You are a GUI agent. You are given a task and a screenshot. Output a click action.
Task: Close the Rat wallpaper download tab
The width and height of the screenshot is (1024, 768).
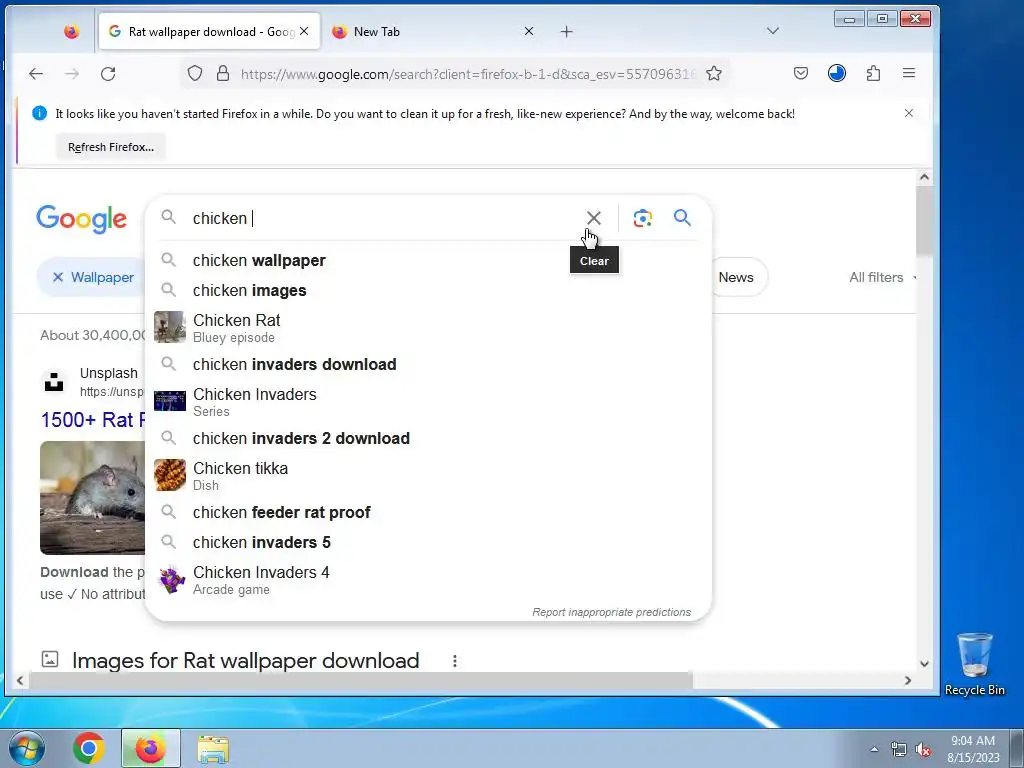point(304,31)
